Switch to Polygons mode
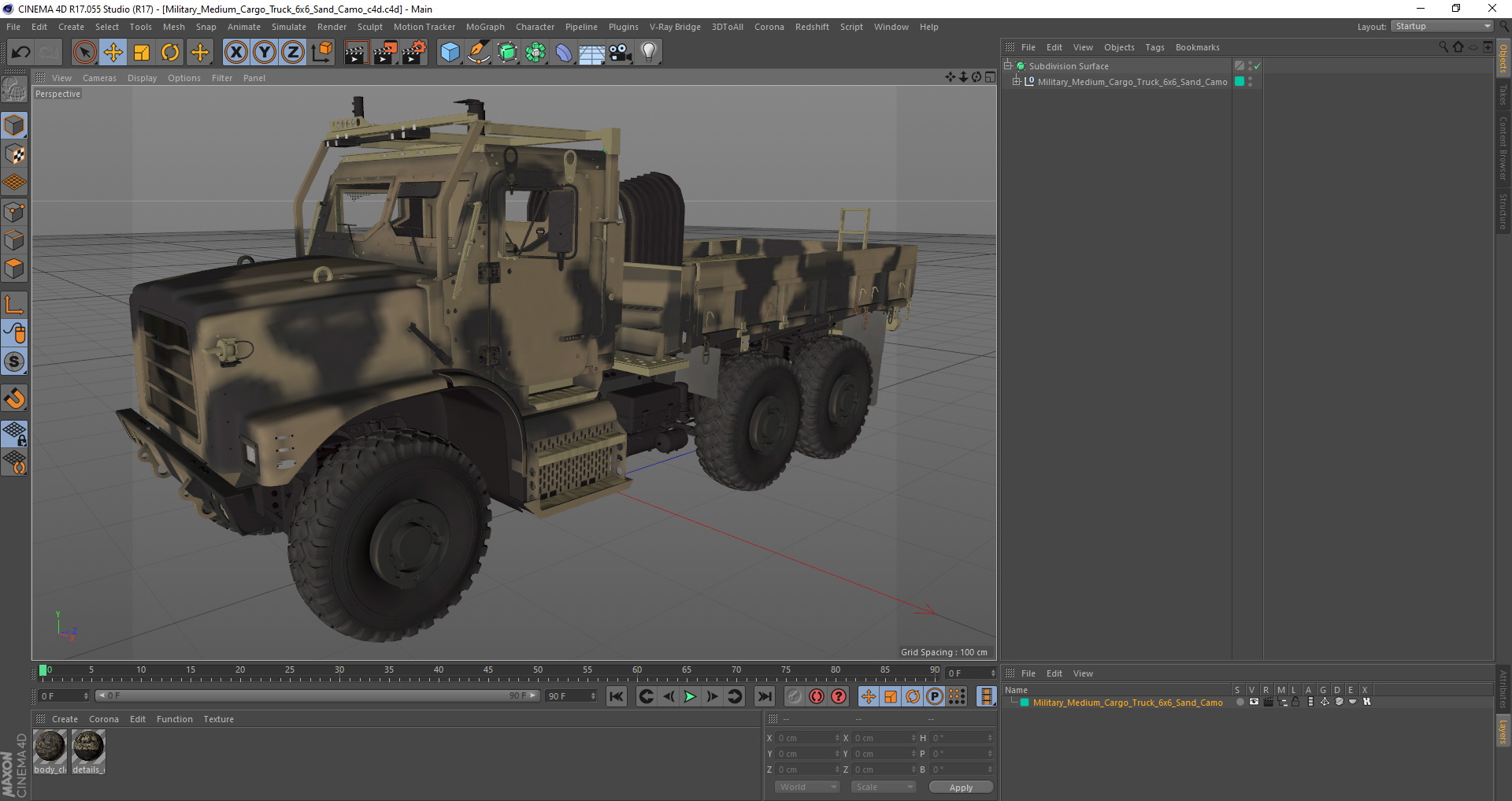This screenshot has width=1512, height=801. click(x=14, y=269)
